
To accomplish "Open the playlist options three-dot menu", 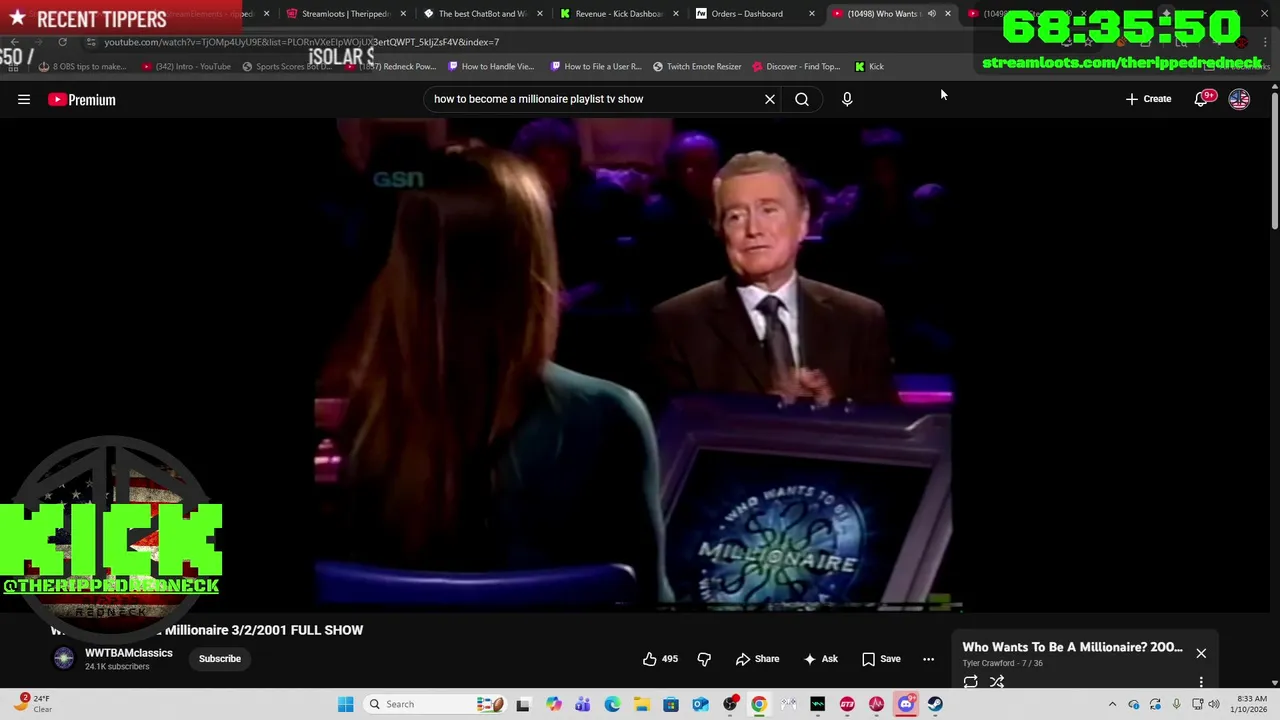I will click(x=1201, y=682).
